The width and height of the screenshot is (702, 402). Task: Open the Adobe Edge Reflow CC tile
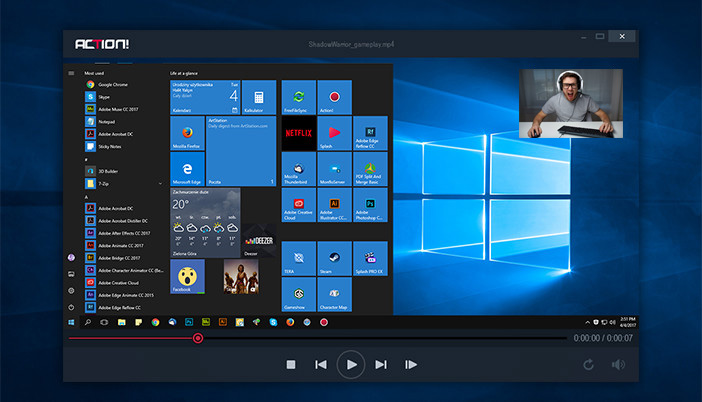tap(370, 133)
